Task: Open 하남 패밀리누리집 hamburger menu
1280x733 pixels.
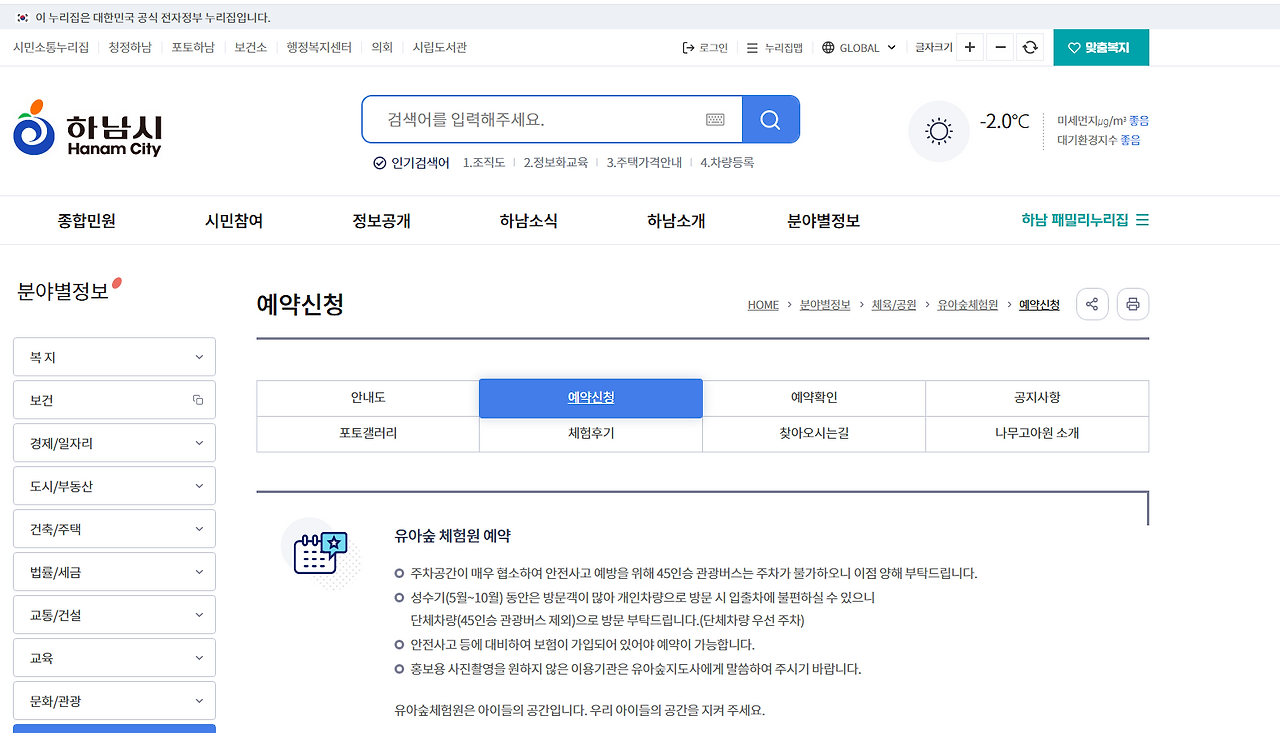Action: coord(1085,220)
